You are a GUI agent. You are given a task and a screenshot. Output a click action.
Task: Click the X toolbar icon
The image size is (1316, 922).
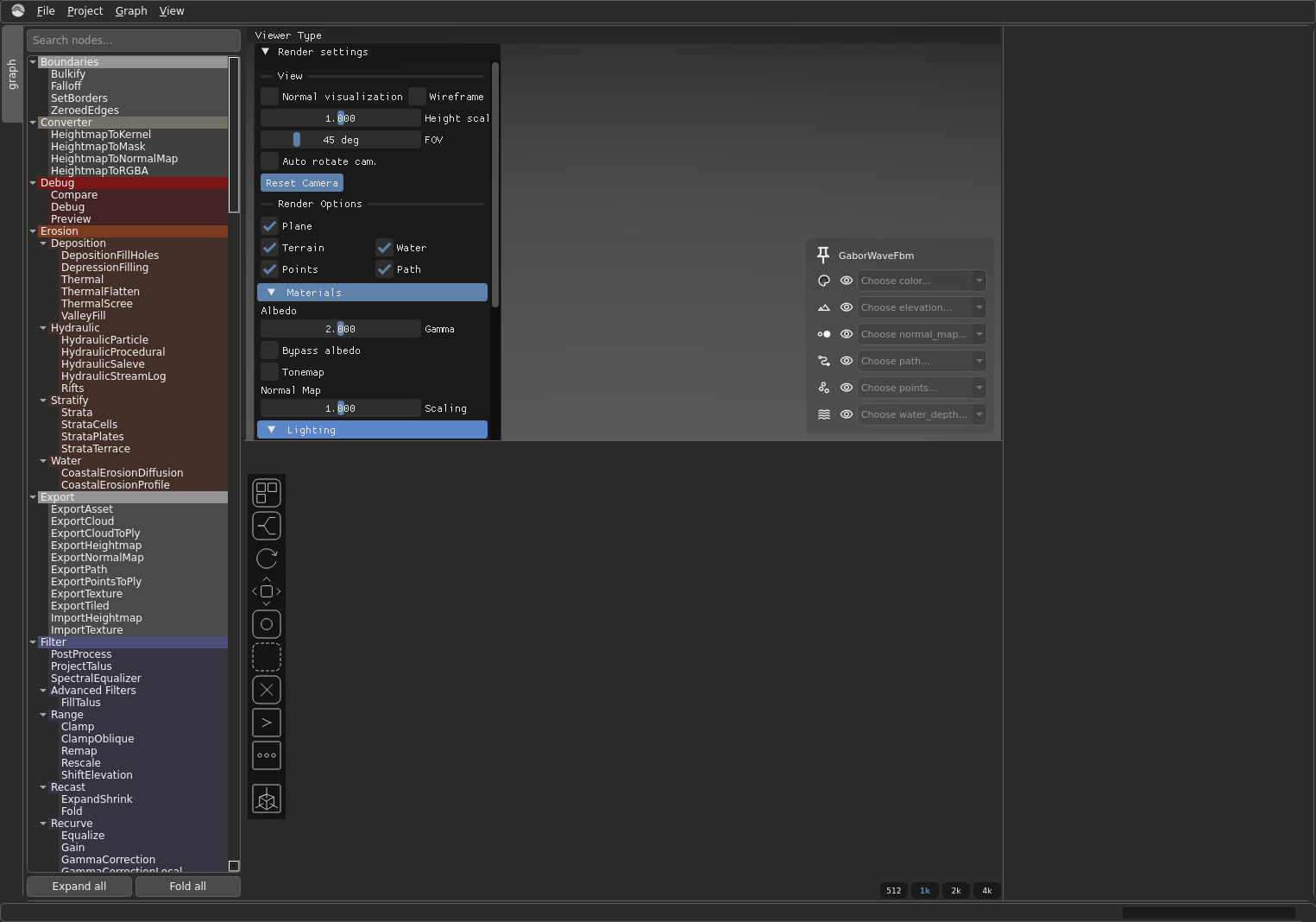pyautogui.click(x=267, y=690)
